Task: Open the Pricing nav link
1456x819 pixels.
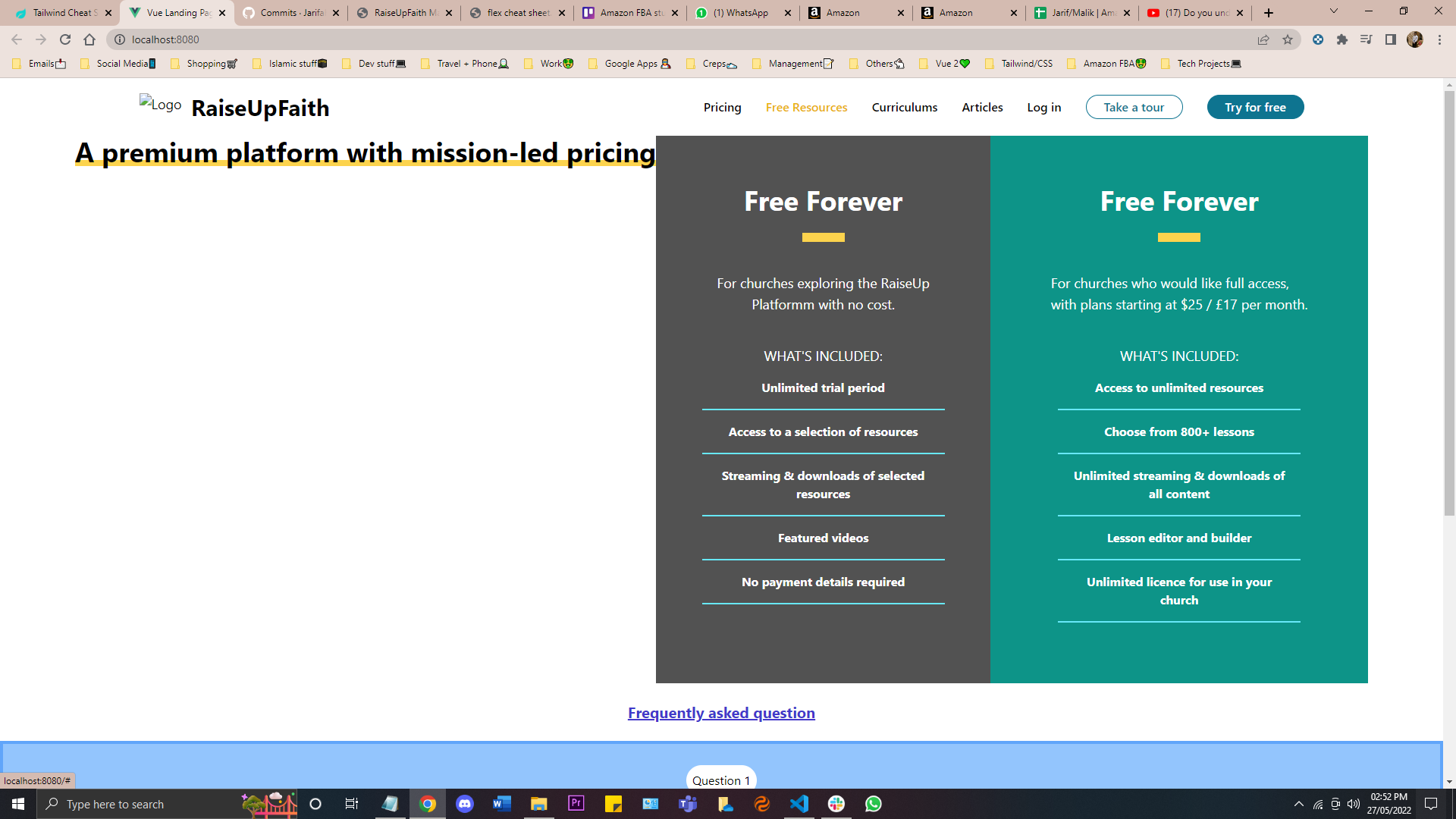Action: 722,107
